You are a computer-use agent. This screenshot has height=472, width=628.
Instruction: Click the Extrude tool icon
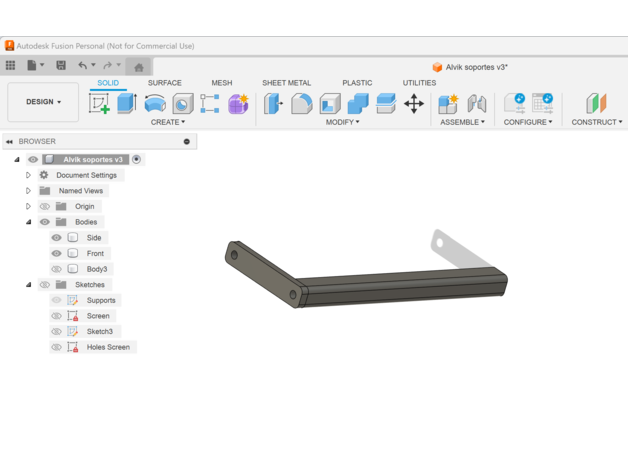click(127, 103)
